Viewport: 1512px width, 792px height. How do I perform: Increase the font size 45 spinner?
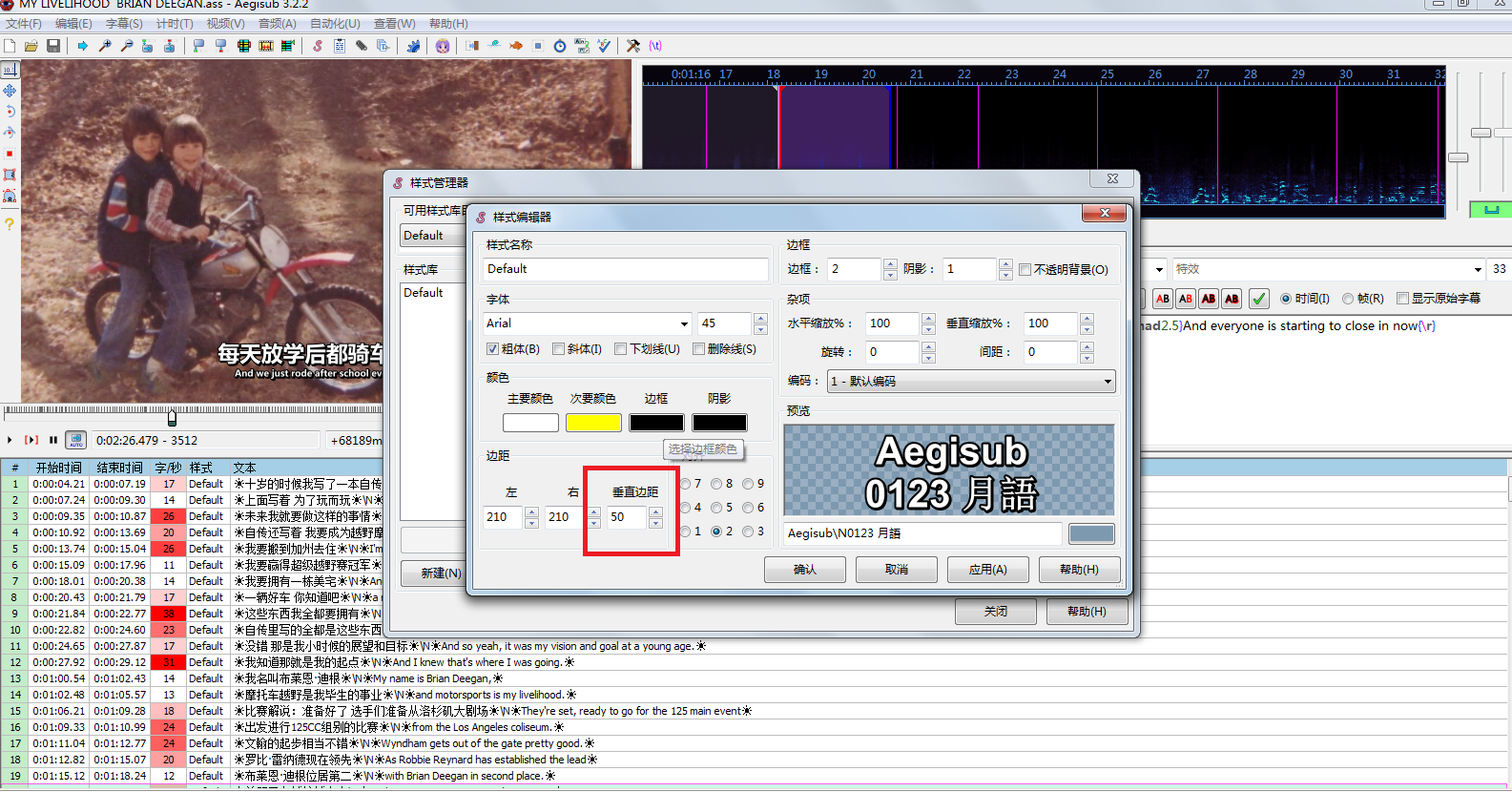click(x=760, y=319)
